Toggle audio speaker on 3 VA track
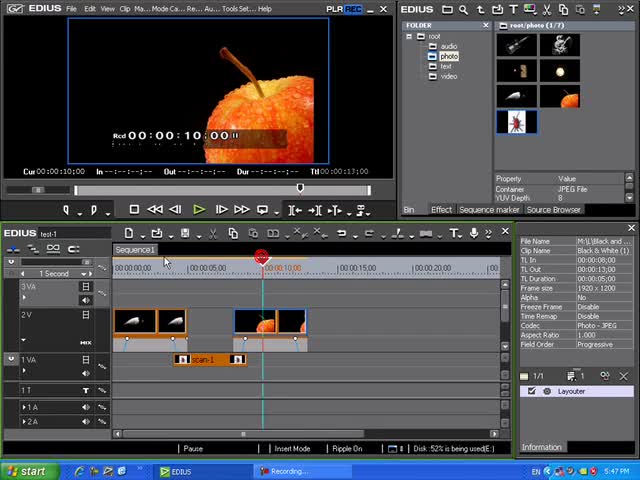The image size is (640, 480). tap(87, 300)
